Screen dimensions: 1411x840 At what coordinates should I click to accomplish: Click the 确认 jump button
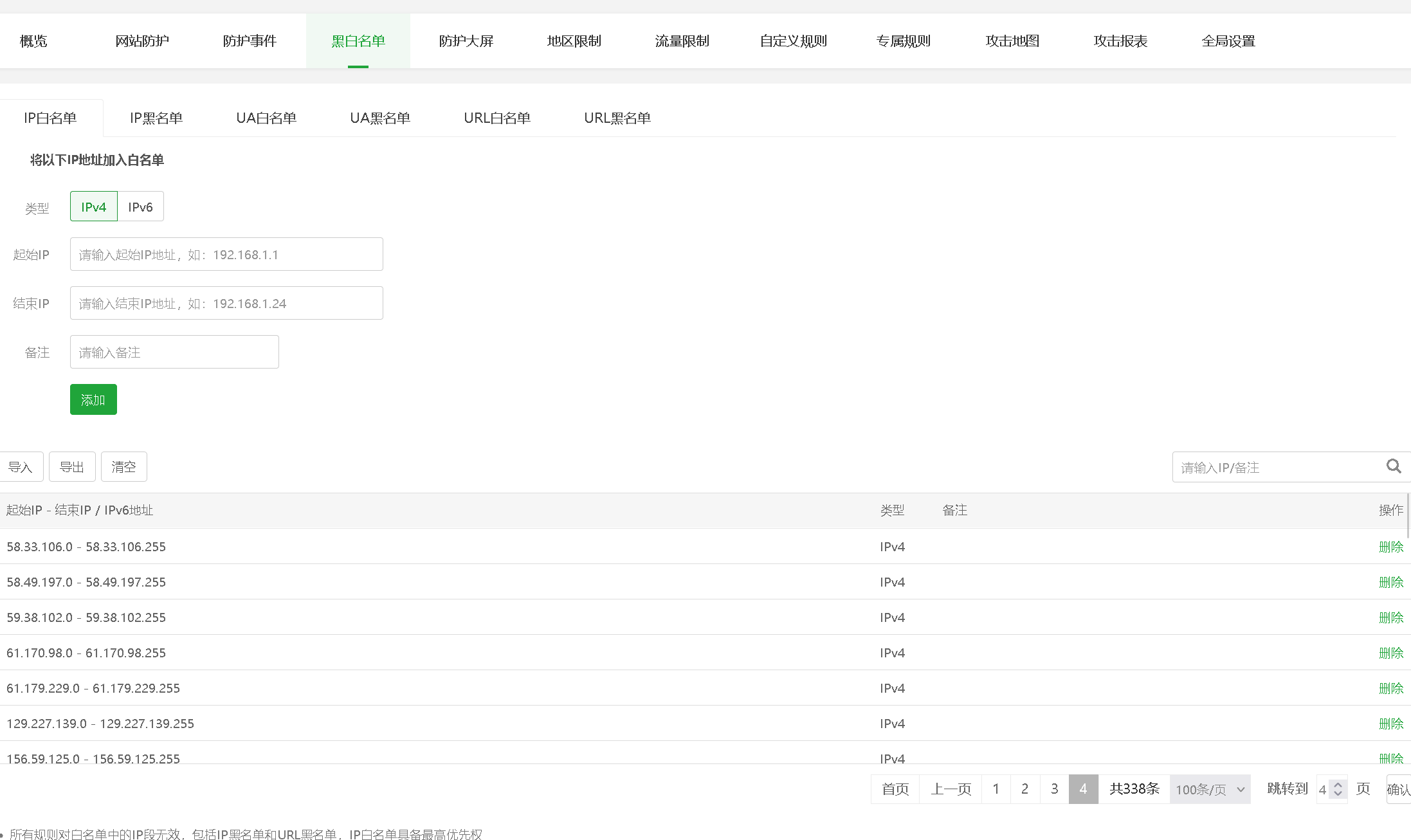[x=1399, y=789]
